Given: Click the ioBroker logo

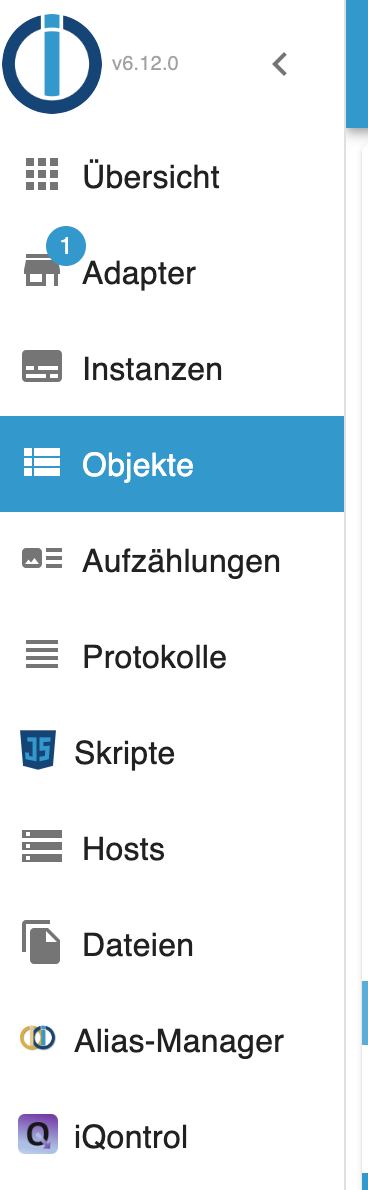Looking at the screenshot, I should (52, 64).
